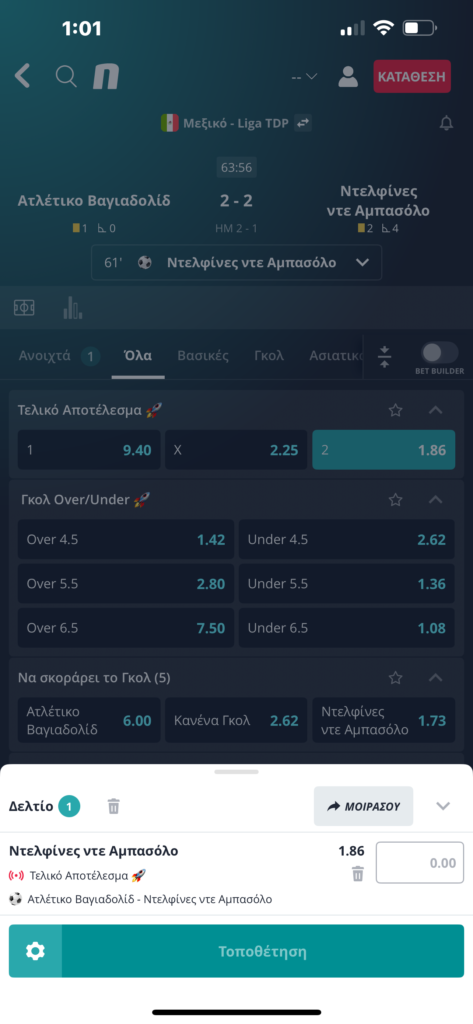Open search with the magnifier icon

(66, 76)
